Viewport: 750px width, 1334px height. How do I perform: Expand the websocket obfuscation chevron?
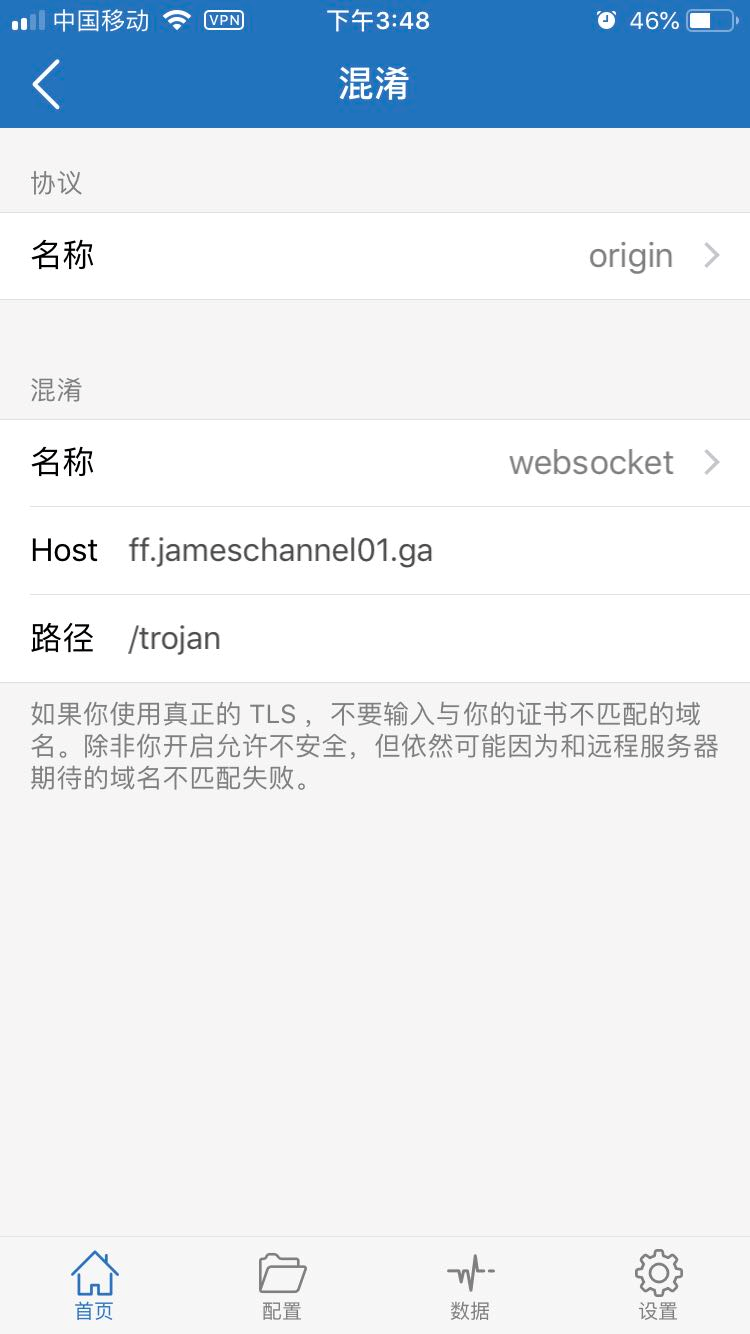click(712, 462)
